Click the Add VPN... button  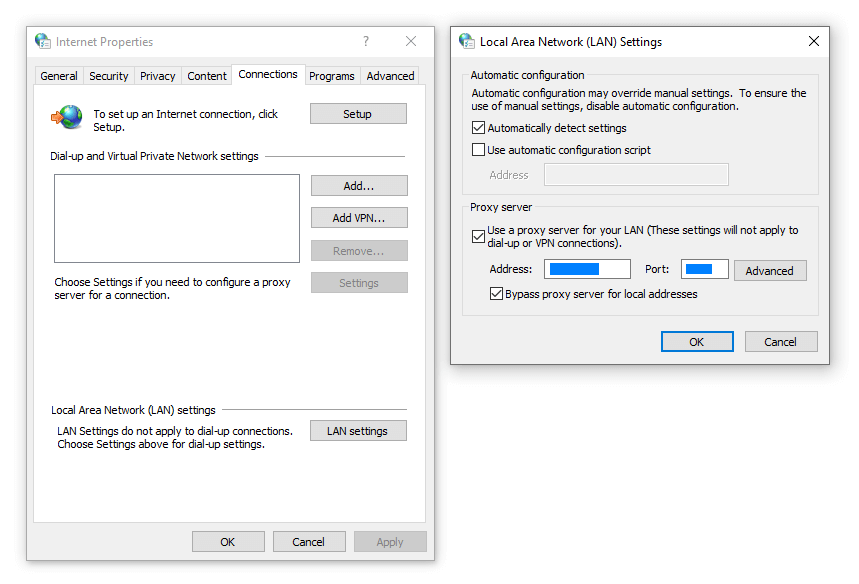pos(359,217)
